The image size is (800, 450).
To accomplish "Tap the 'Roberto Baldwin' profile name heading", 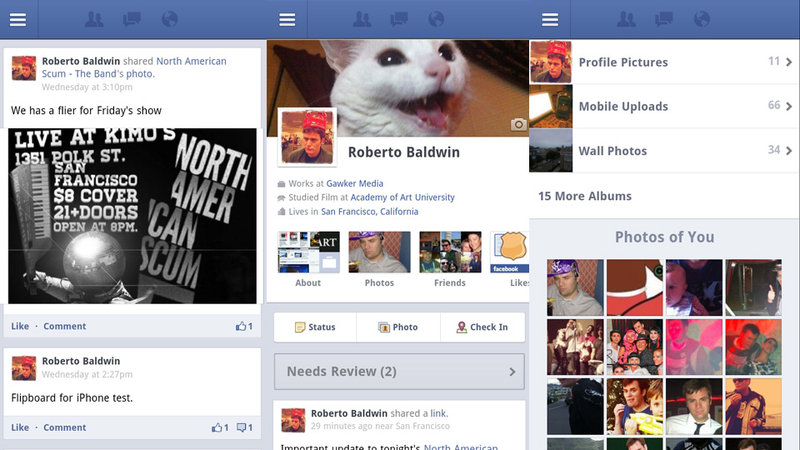I will point(404,152).
